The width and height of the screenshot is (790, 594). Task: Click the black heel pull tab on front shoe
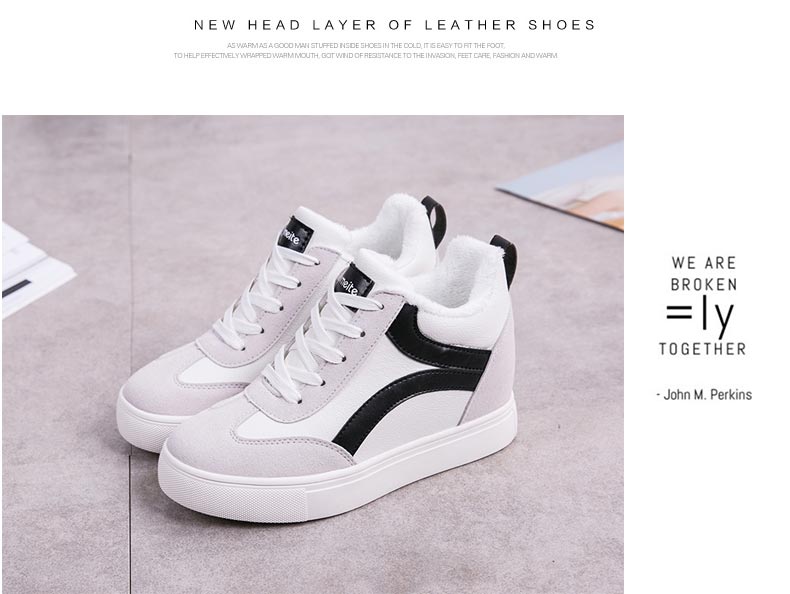[x=505, y=259]
